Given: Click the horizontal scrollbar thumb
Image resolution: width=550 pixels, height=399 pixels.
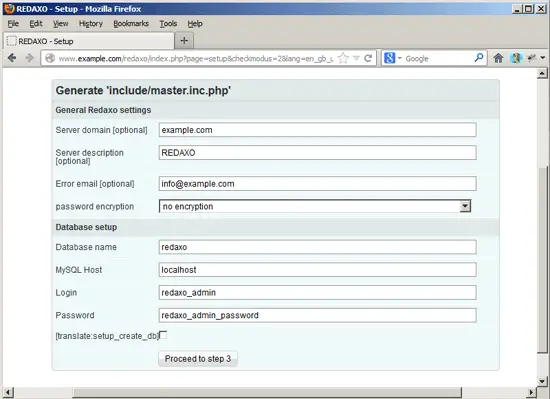Looking at the screenshot, I should point(267,392).
